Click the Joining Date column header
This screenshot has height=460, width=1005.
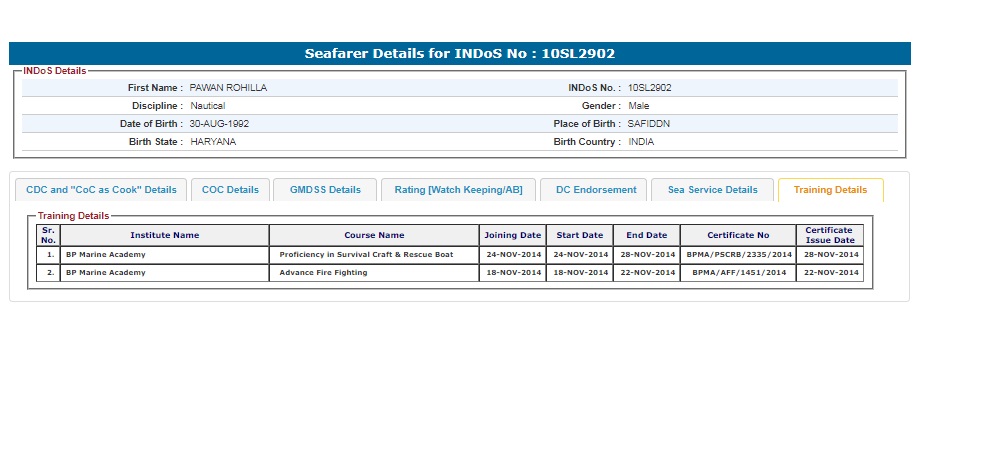point(513,235)
